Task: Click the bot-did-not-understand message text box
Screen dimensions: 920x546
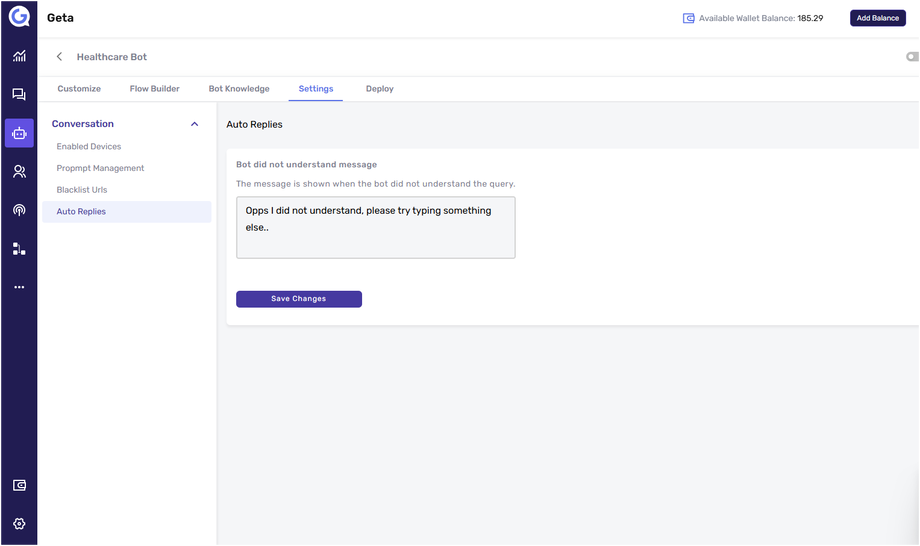Action: tap(376, 228)
